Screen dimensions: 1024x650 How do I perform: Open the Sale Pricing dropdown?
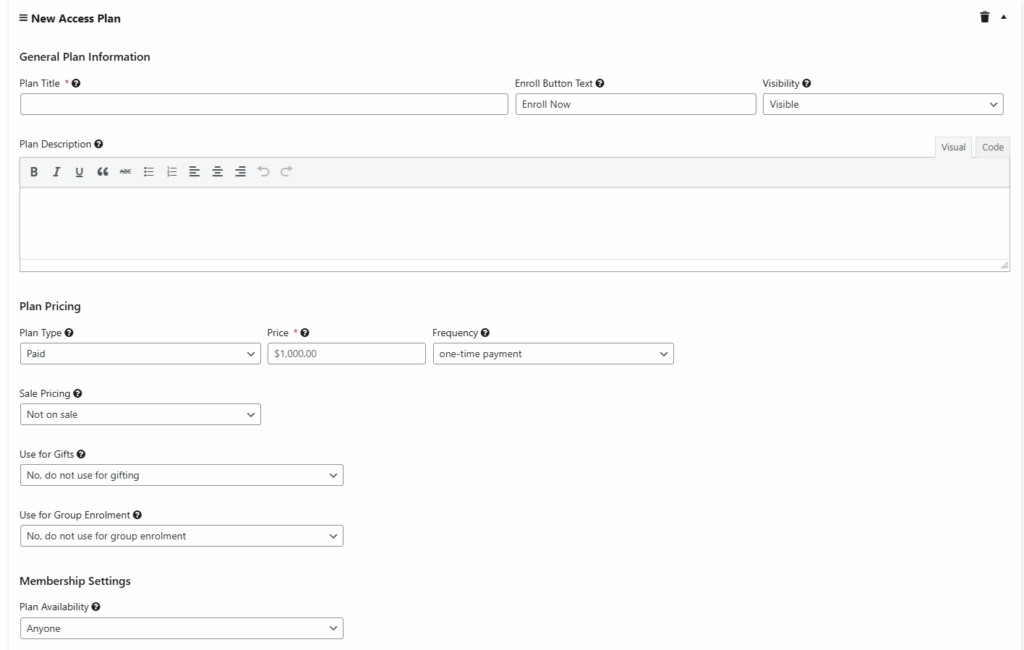pos(140,414)
